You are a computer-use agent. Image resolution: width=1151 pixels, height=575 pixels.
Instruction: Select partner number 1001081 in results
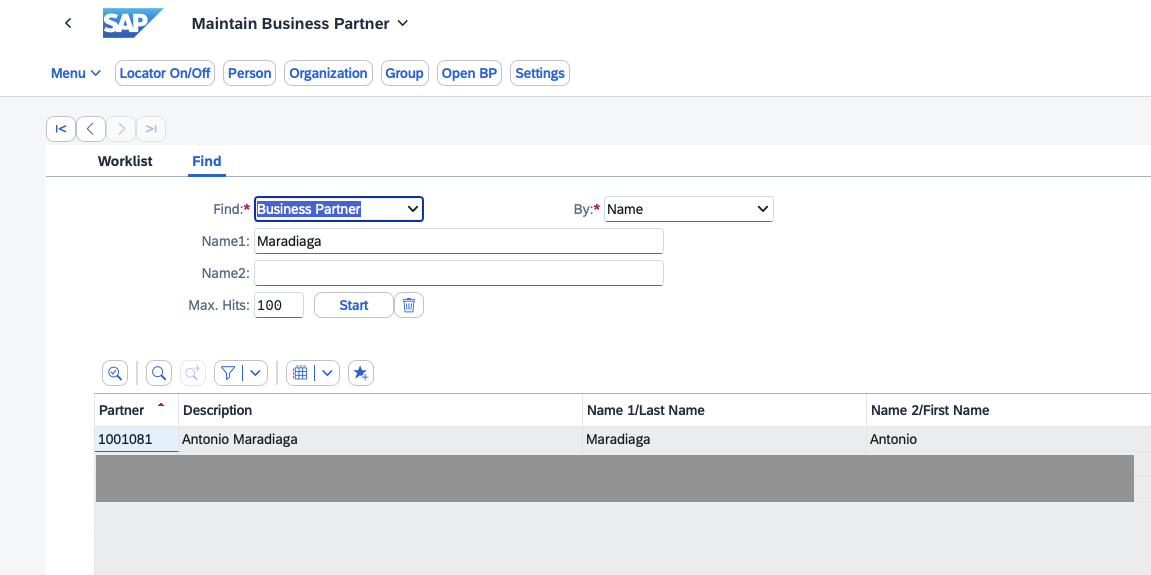coord(125,439)
